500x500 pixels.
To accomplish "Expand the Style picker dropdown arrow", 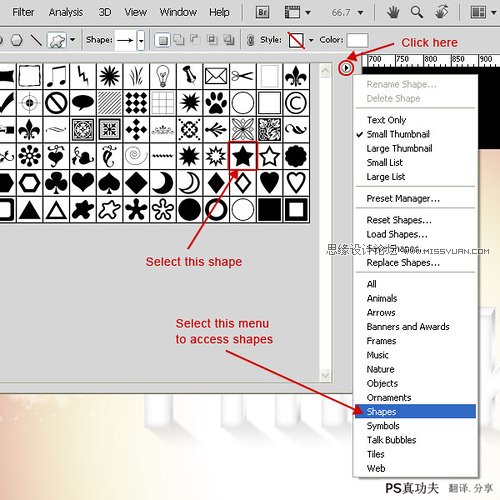I will 311,40.
